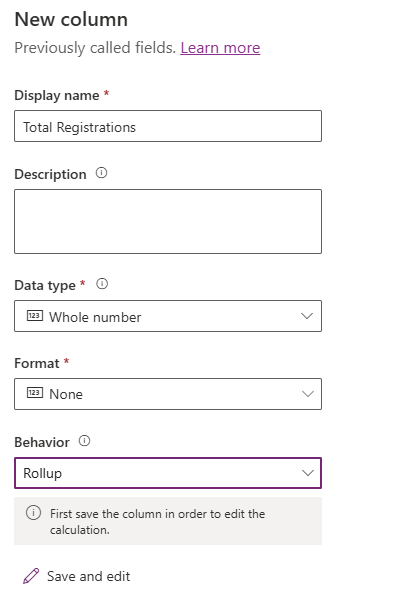Click the pencil icon beside Save and edit
This screenshot has height=599, width=396.
pyautogui.click(x=31, y=576)
